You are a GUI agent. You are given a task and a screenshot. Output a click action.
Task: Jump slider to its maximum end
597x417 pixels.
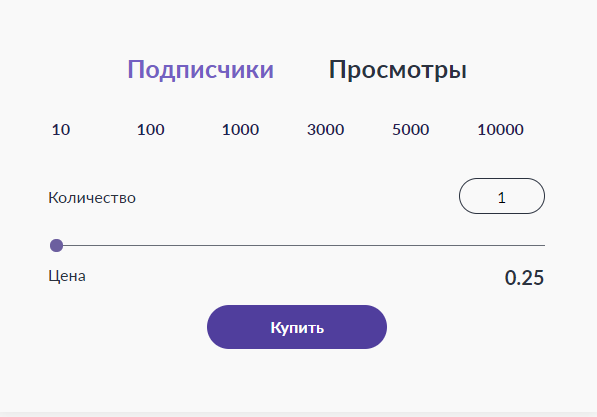[x=544, y=246]
